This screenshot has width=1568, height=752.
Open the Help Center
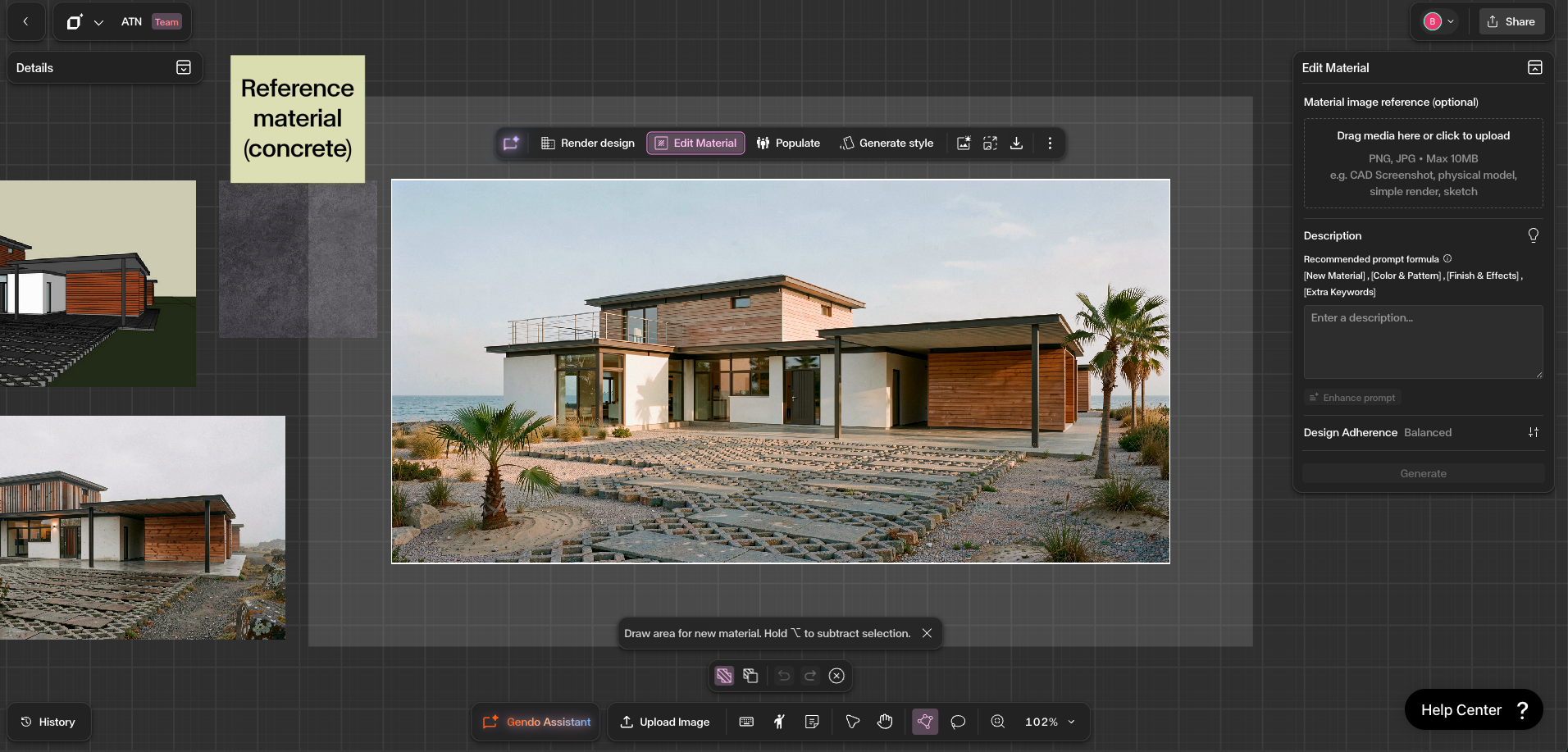(1473, 709)
